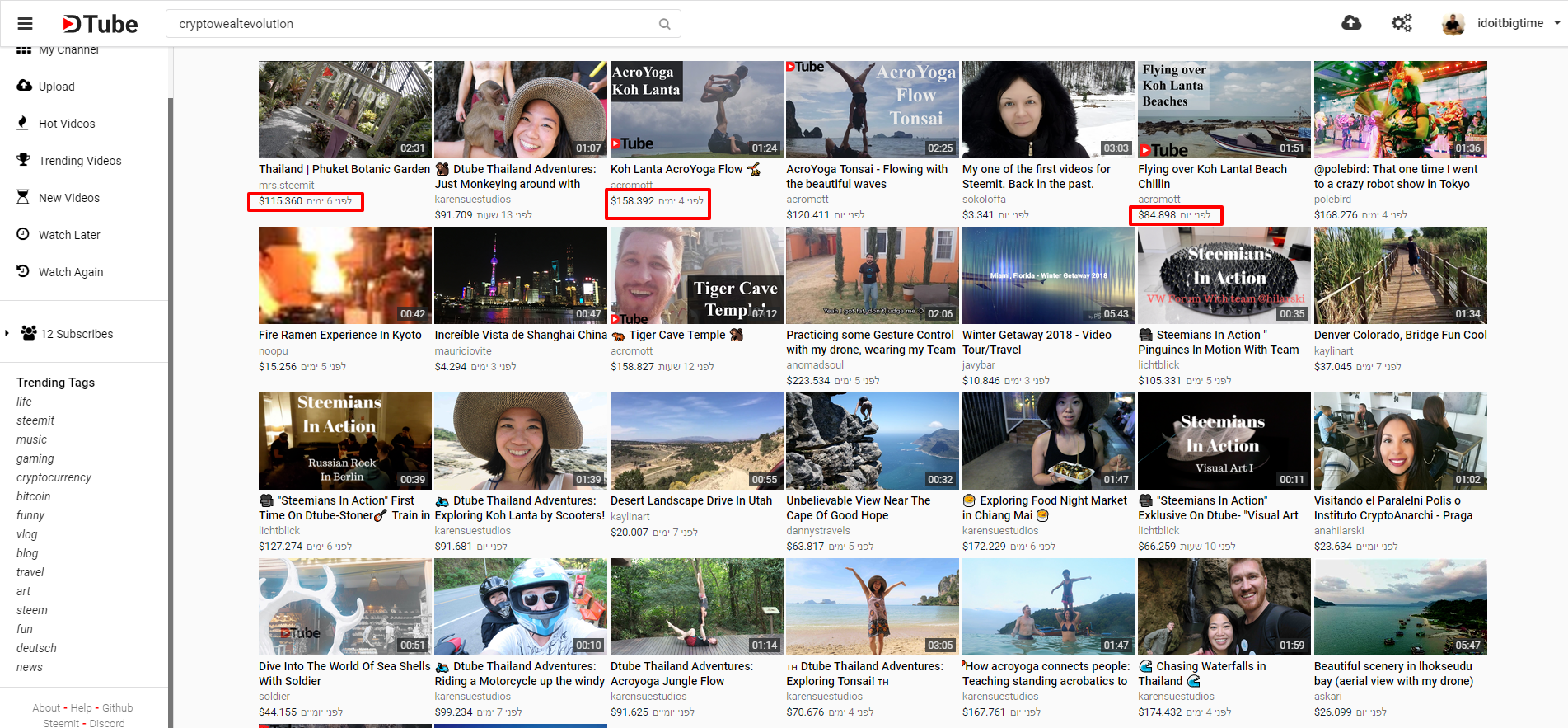Click the idoitbigtime avatar picture
This screenshot has height=728, width=1568.
[1453, 24]
